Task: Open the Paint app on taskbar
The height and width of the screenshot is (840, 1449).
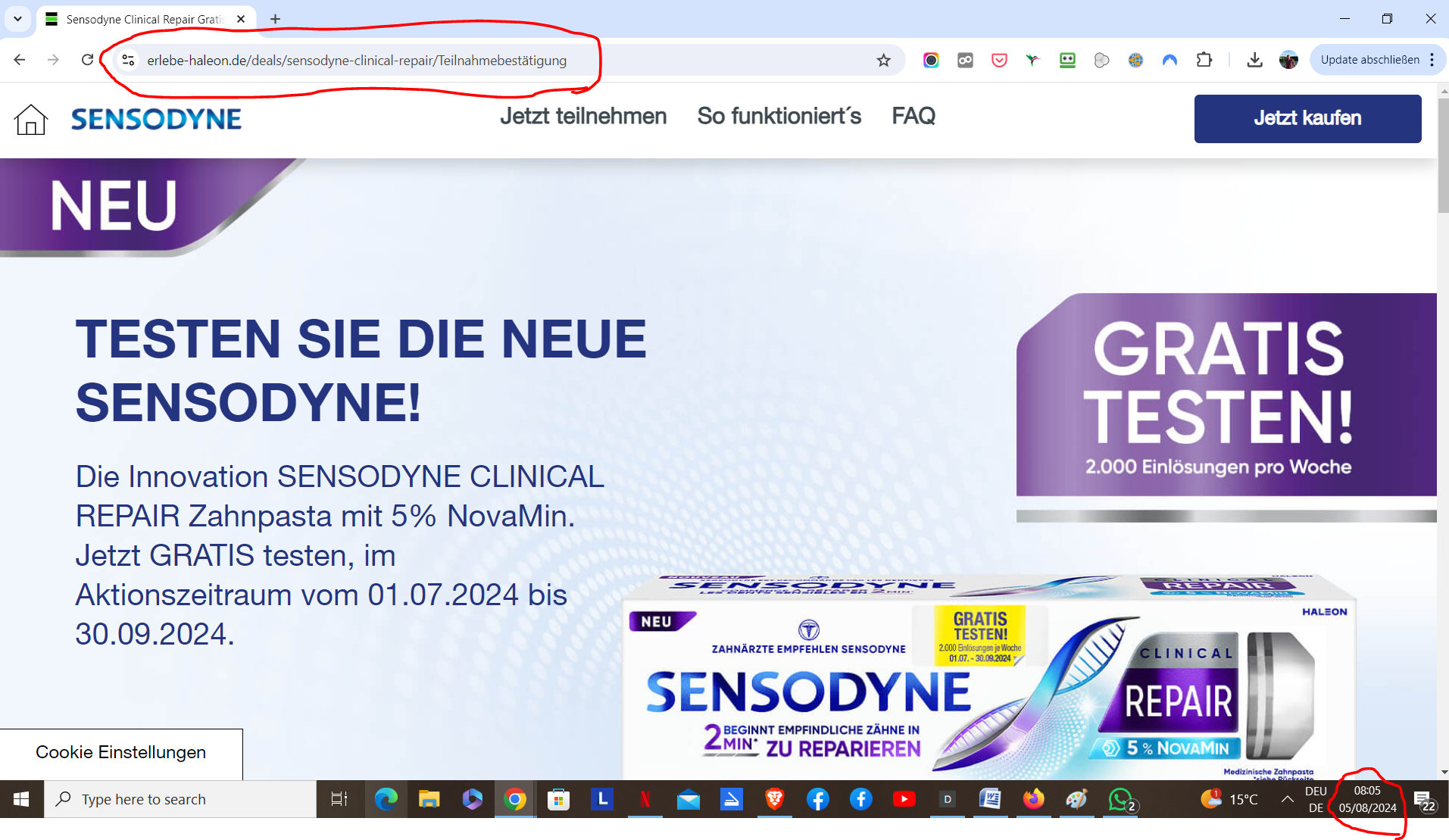Action: (x=1076, y=799)
